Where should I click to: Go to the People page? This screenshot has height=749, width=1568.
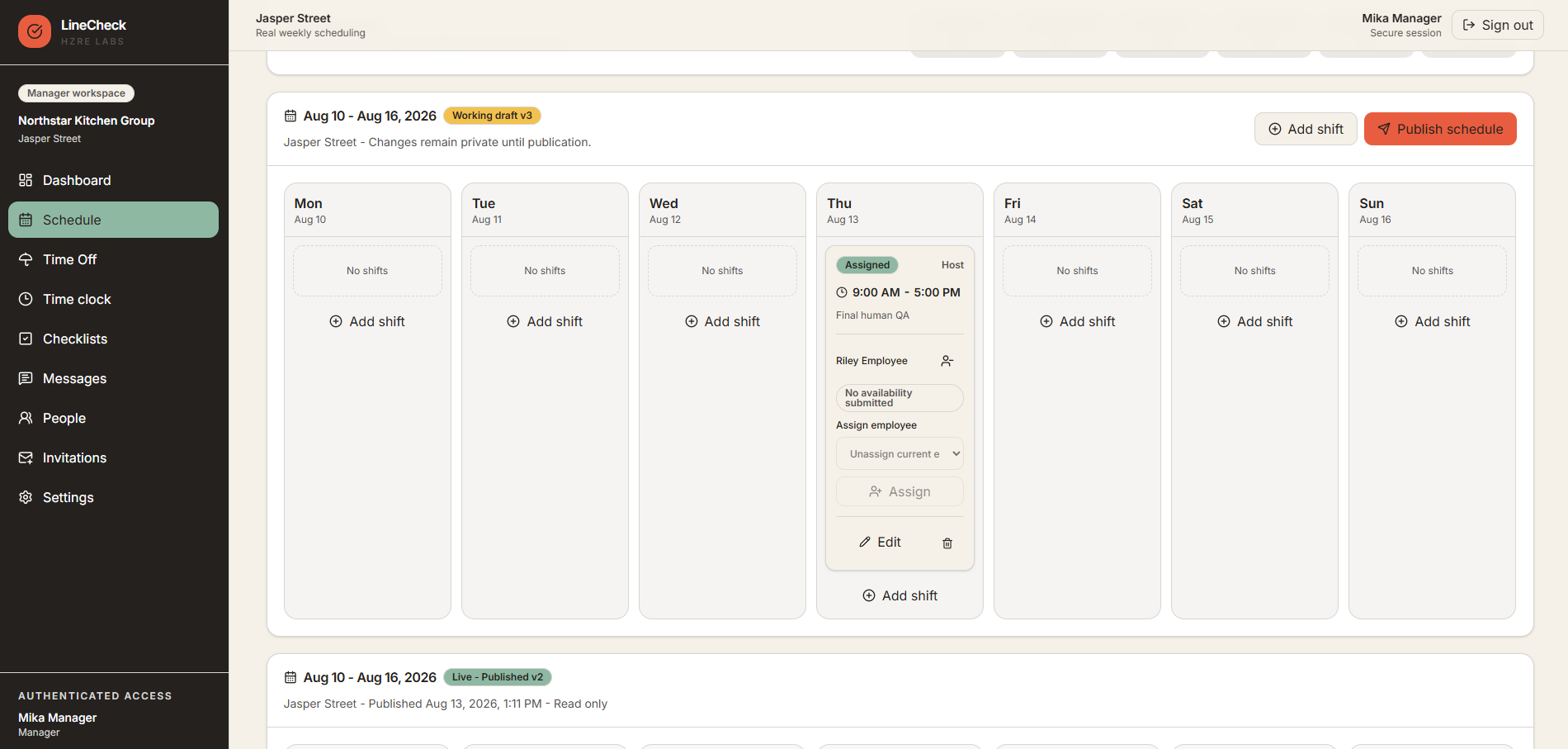pyautogui.click(x=113, y=418)
